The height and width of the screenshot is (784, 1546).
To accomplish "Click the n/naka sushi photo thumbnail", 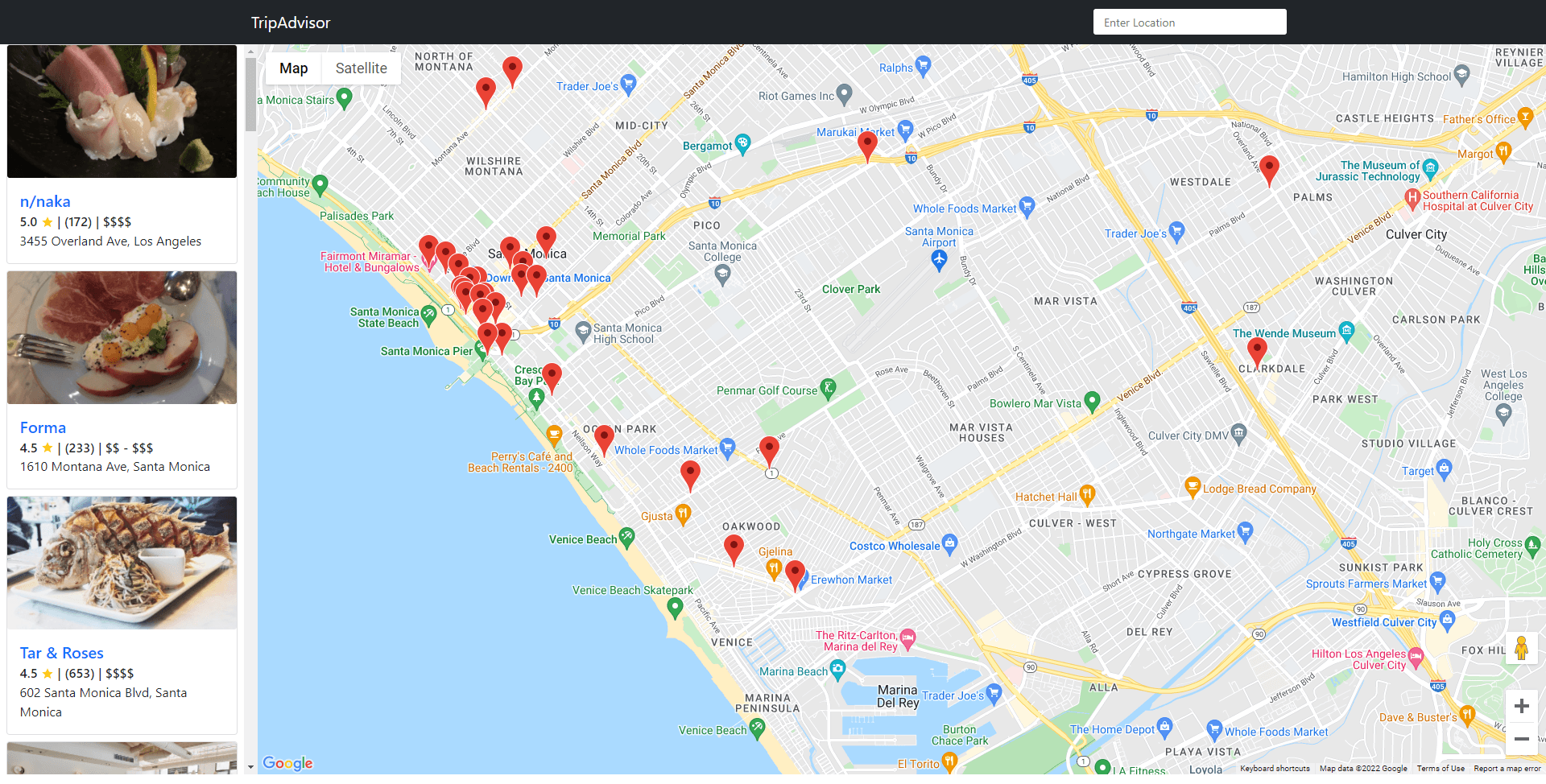I will point(122,111).
